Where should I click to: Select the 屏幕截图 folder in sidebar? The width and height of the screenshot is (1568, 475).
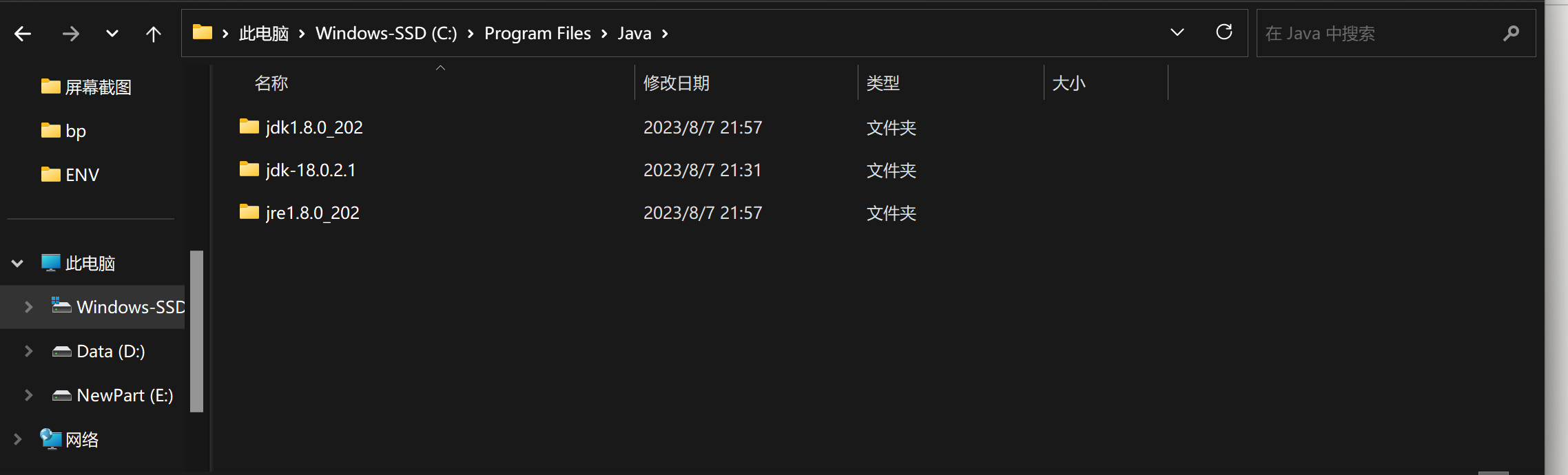pyautogui.click(x=100, y=87)
